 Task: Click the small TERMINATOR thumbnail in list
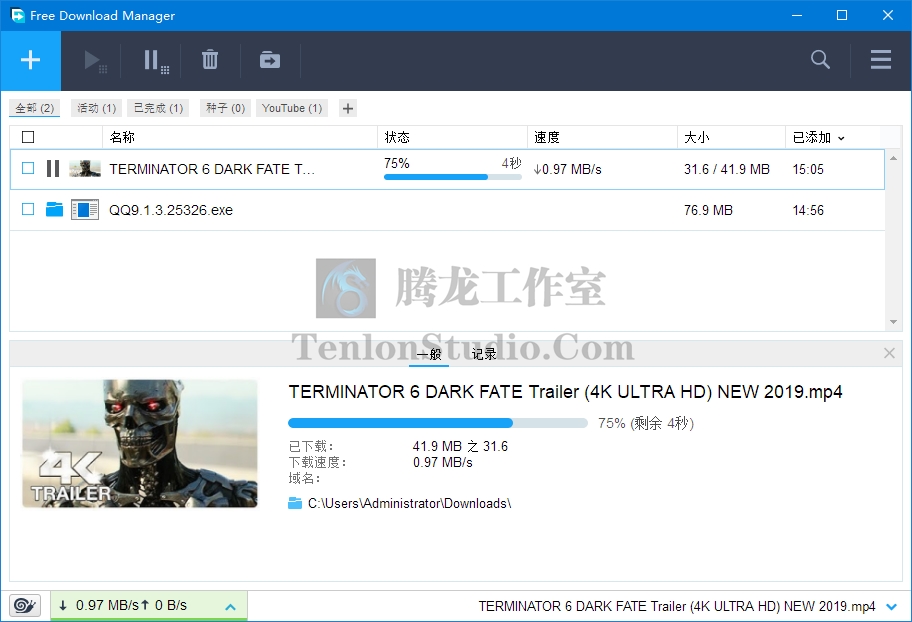[85, 169]
